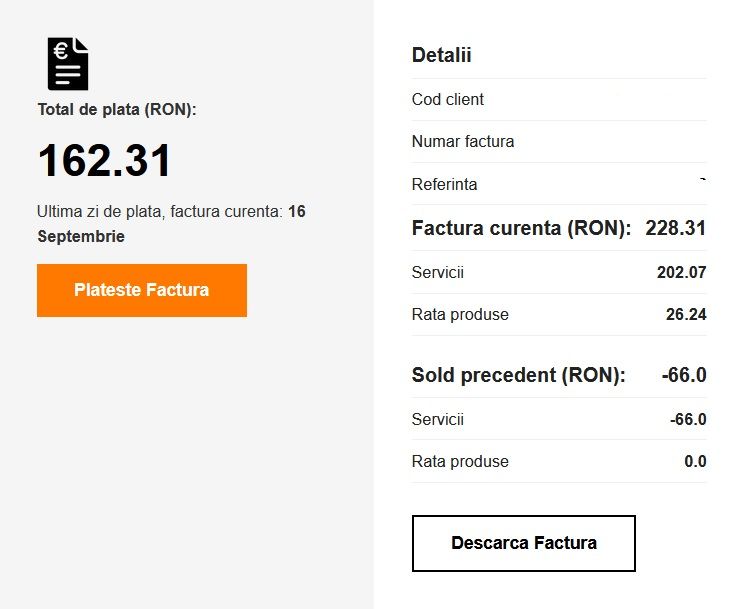
Task: Click Servicii label under Sold precedent
Action: pos(438,420)
